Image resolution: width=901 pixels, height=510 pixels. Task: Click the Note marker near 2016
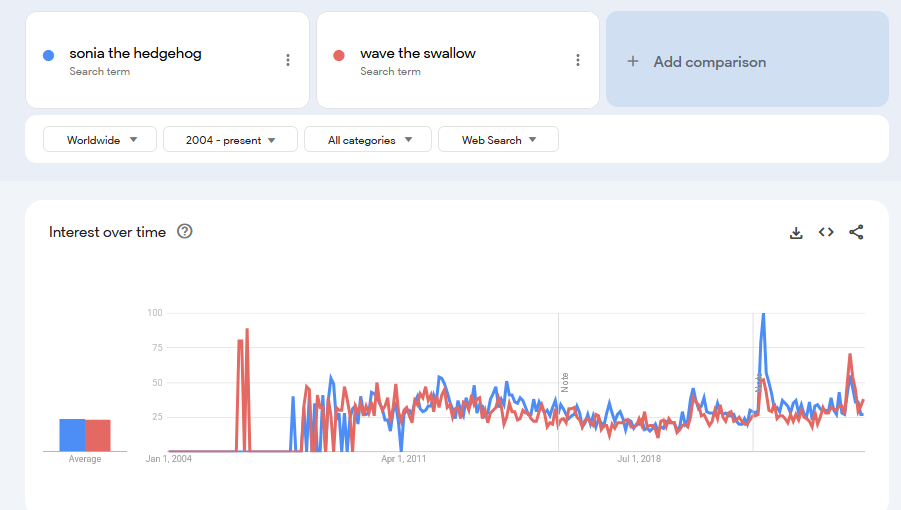coord(564,382)
